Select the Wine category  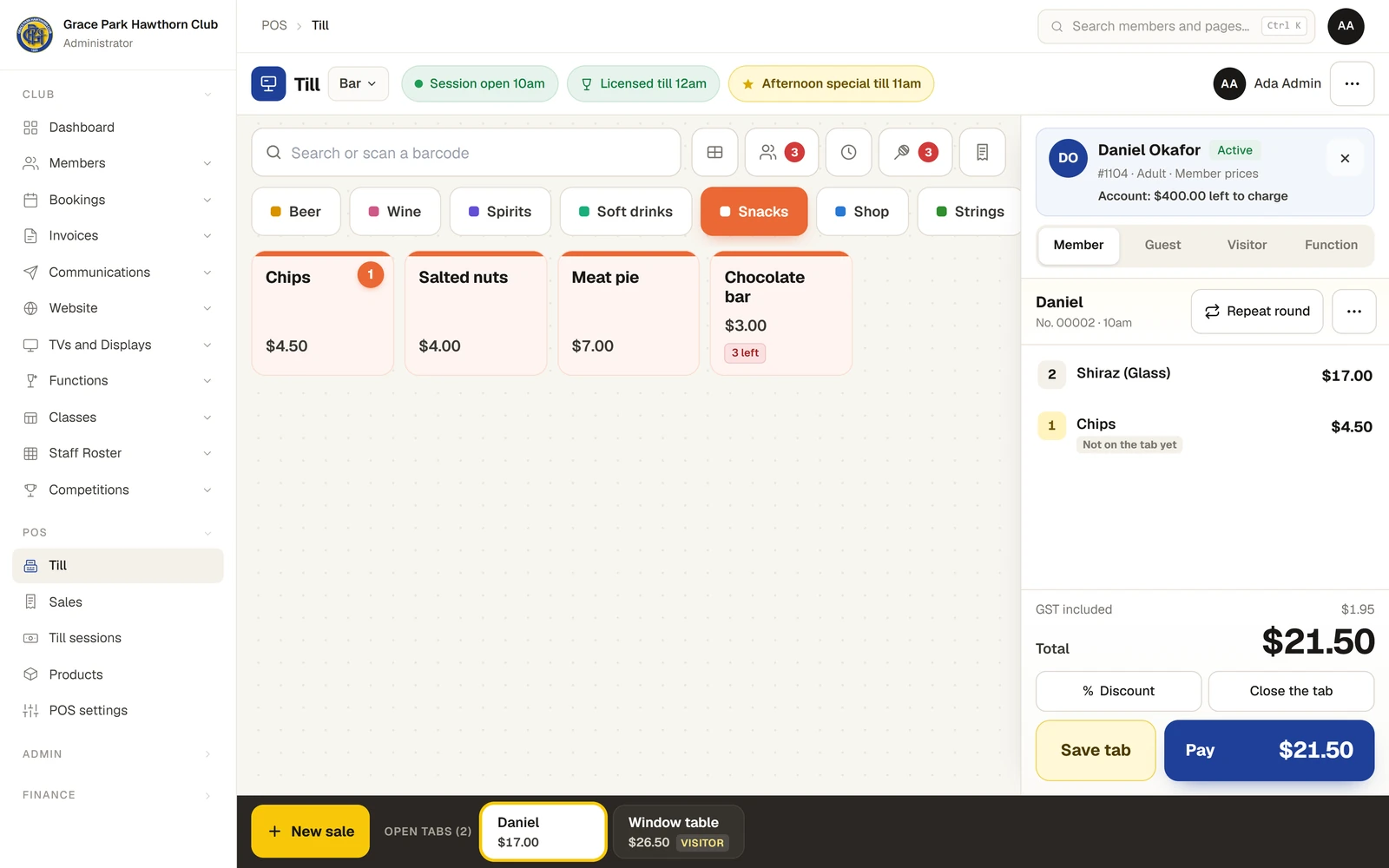click(x=395, y=212)
